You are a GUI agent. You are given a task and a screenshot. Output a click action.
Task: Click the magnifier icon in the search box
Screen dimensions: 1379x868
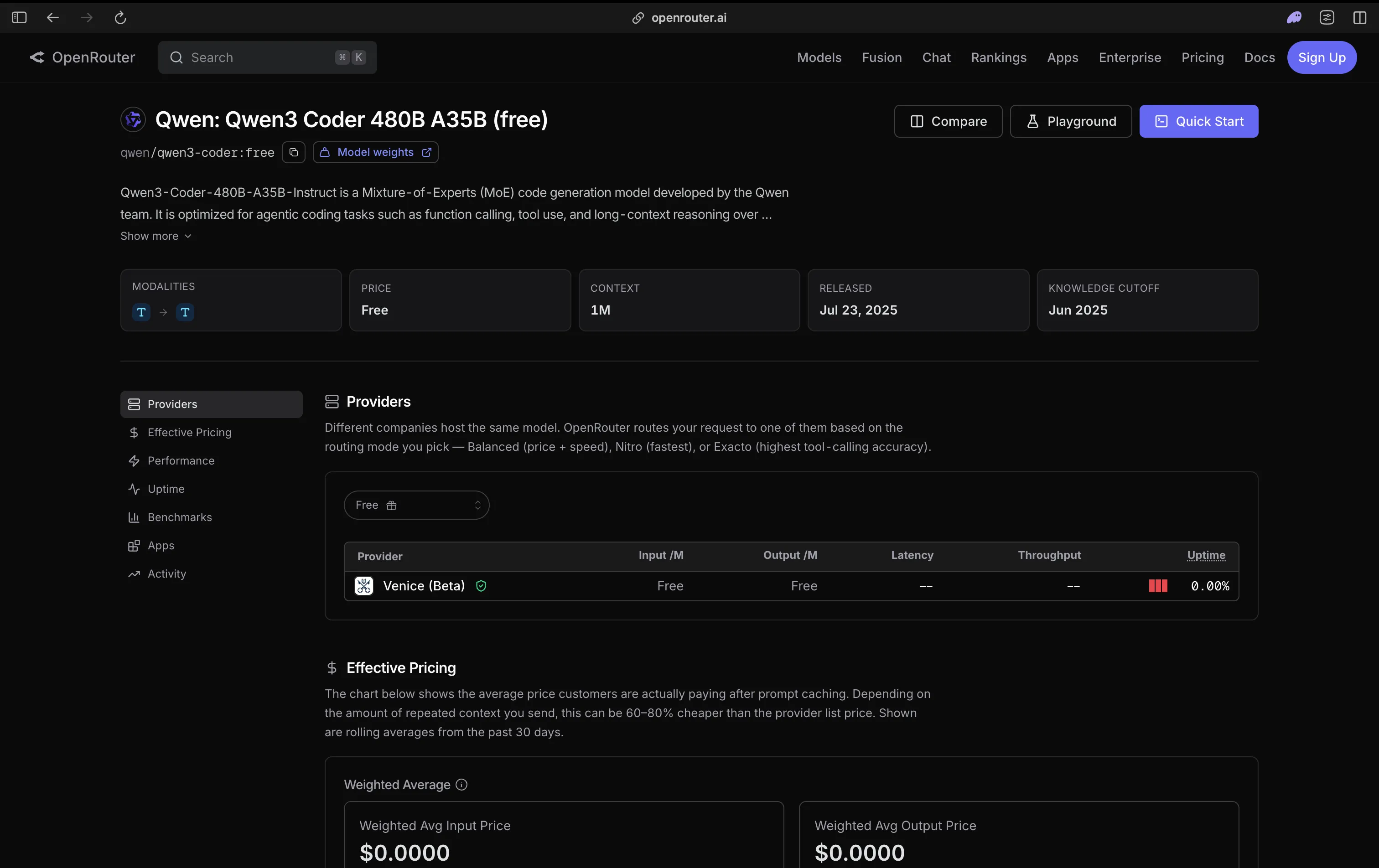(x=176, y=57)
